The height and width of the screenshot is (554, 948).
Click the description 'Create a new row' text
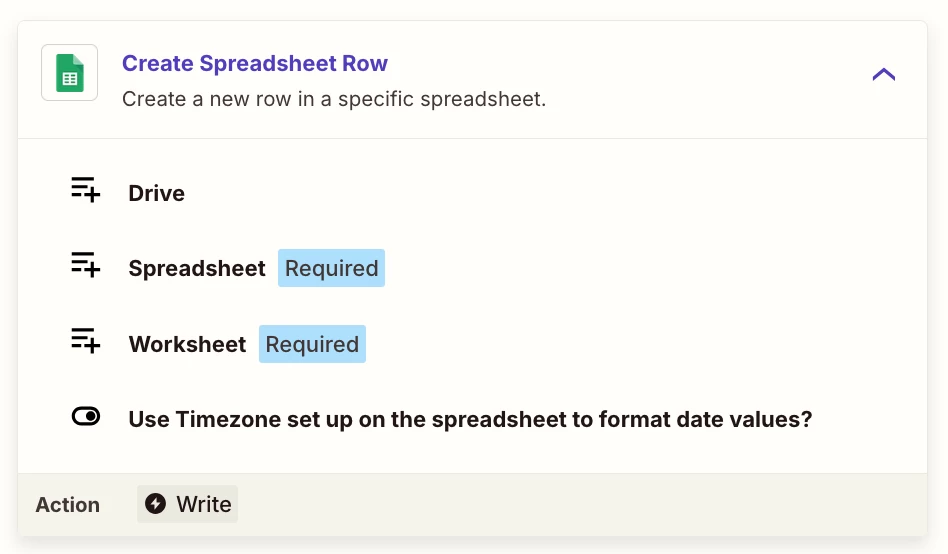pyautogui.click(x=333, y=100)
